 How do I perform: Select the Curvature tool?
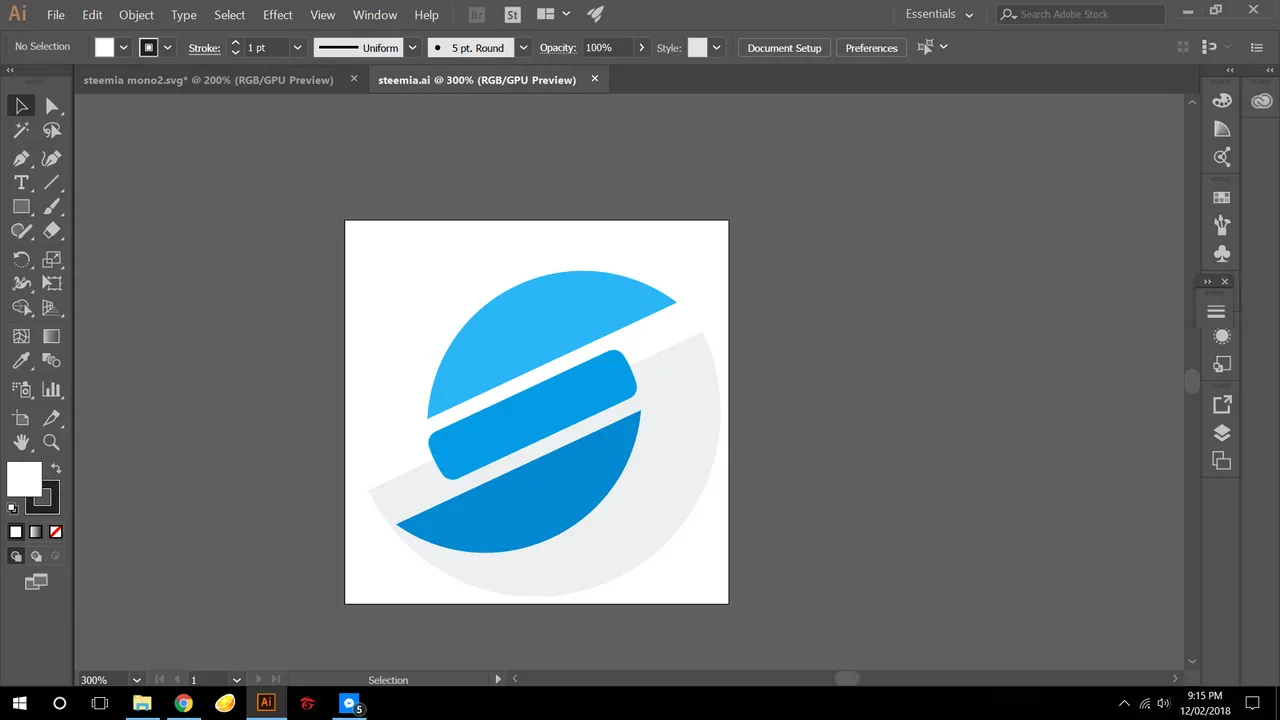(x=52, y=158)
